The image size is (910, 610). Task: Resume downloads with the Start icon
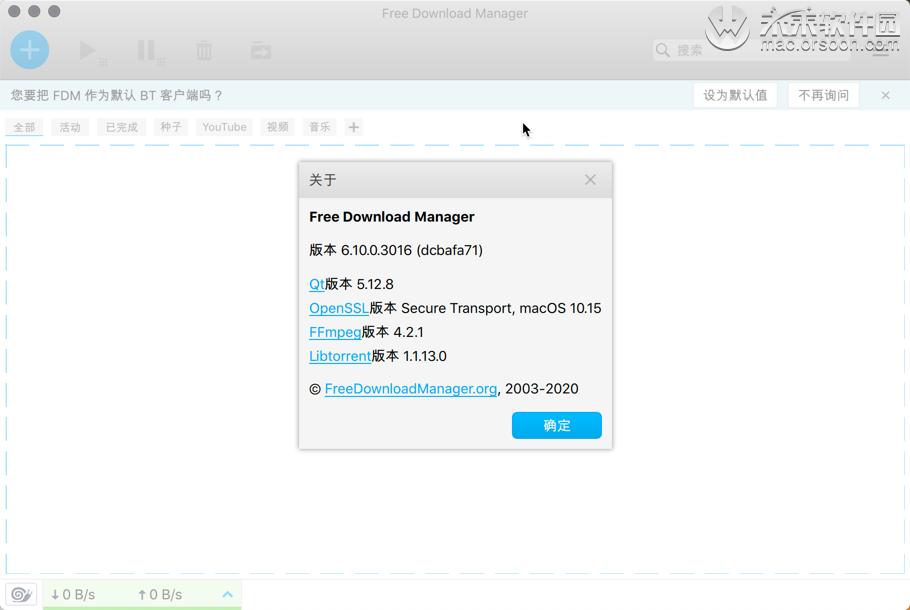88,49
